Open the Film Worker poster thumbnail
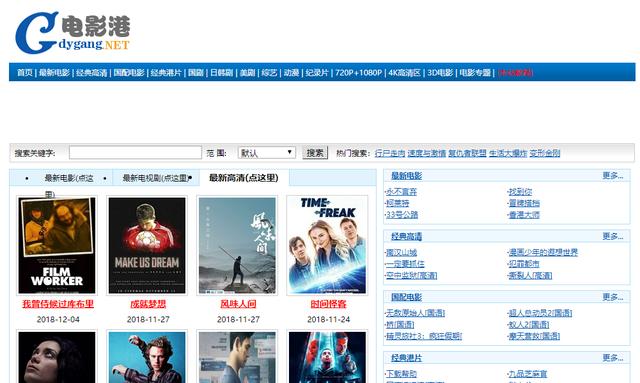640x383 pixels. [57, 245]
